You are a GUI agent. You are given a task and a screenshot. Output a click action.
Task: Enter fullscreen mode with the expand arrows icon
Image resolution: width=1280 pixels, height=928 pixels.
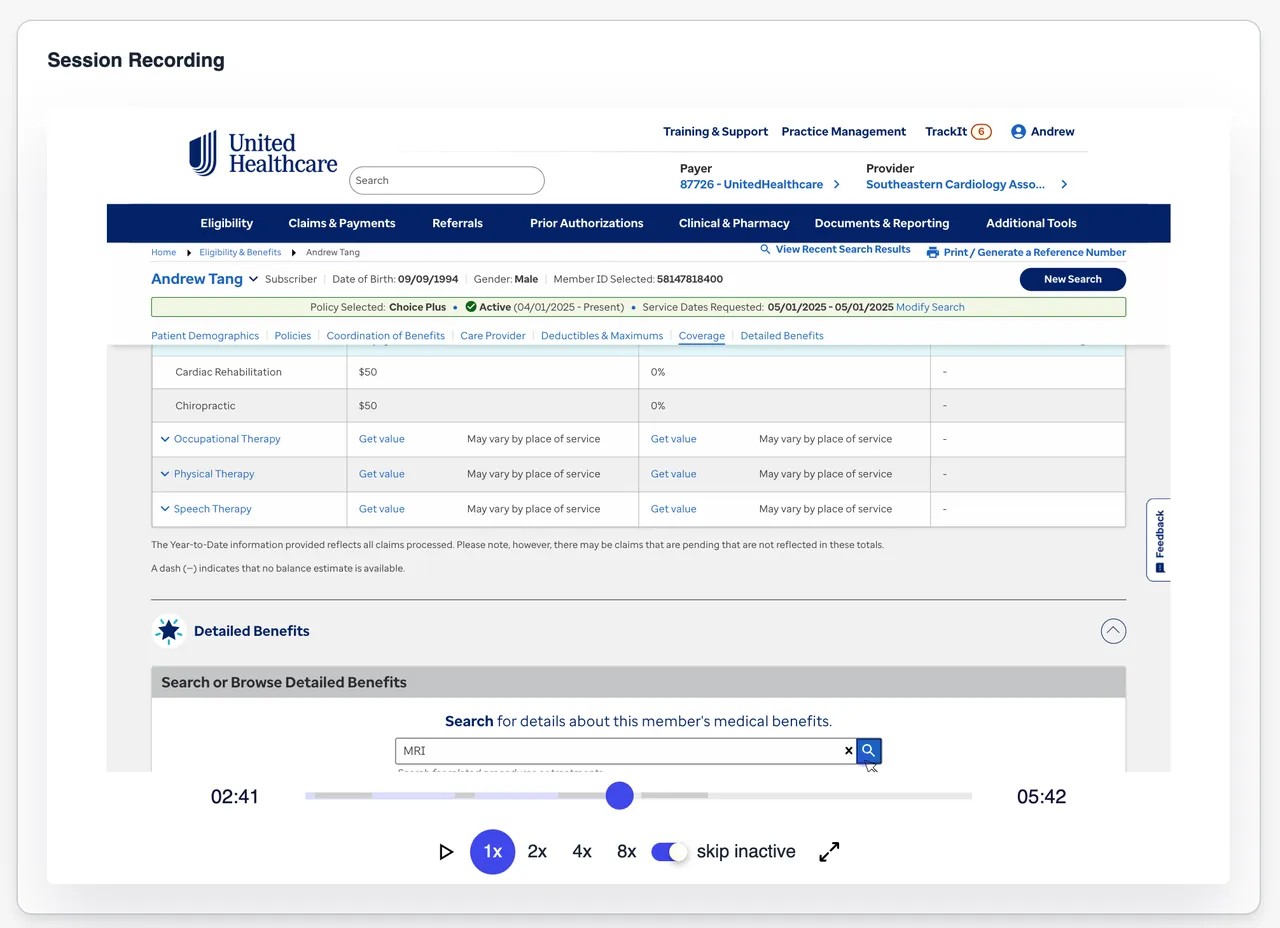829,852
